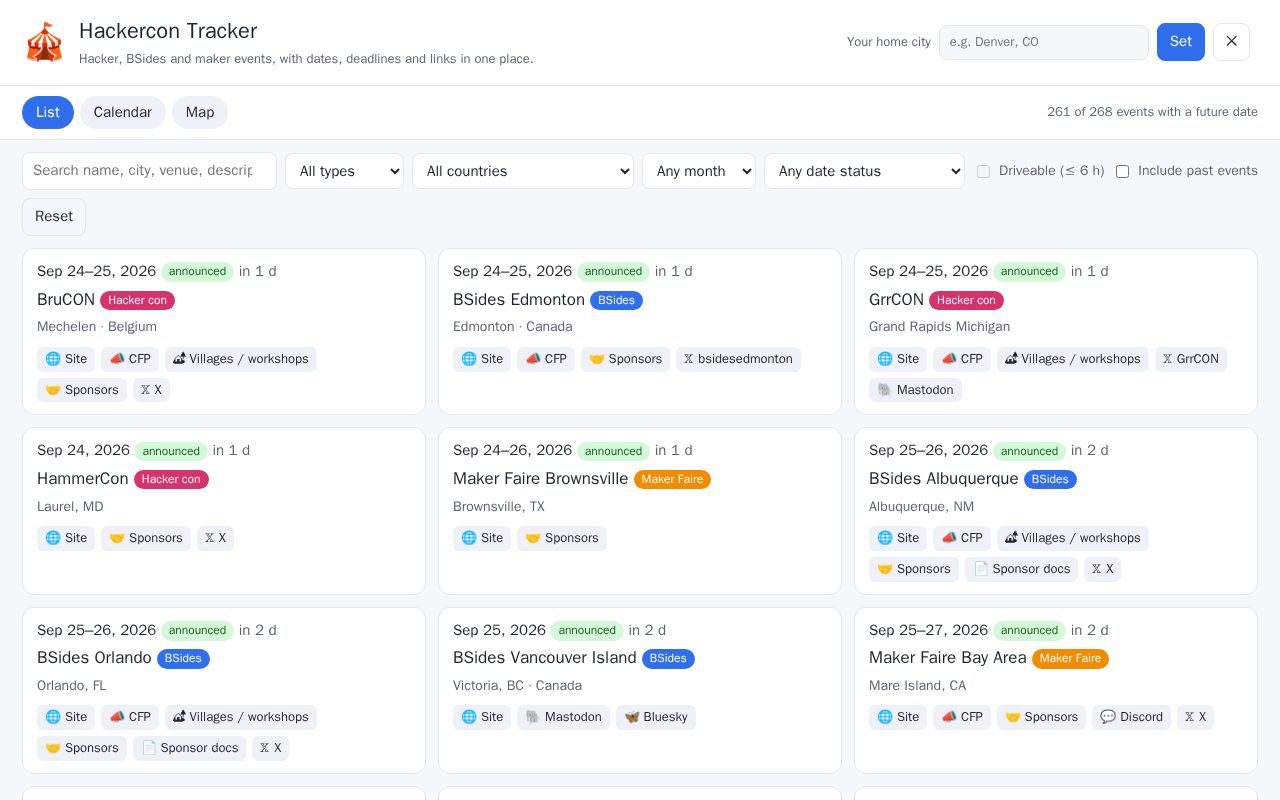This screenshot has width=1280, height=800.
Task: Expand the All countries dropdown
Action: pyautogui.click(x=523, y=171)
